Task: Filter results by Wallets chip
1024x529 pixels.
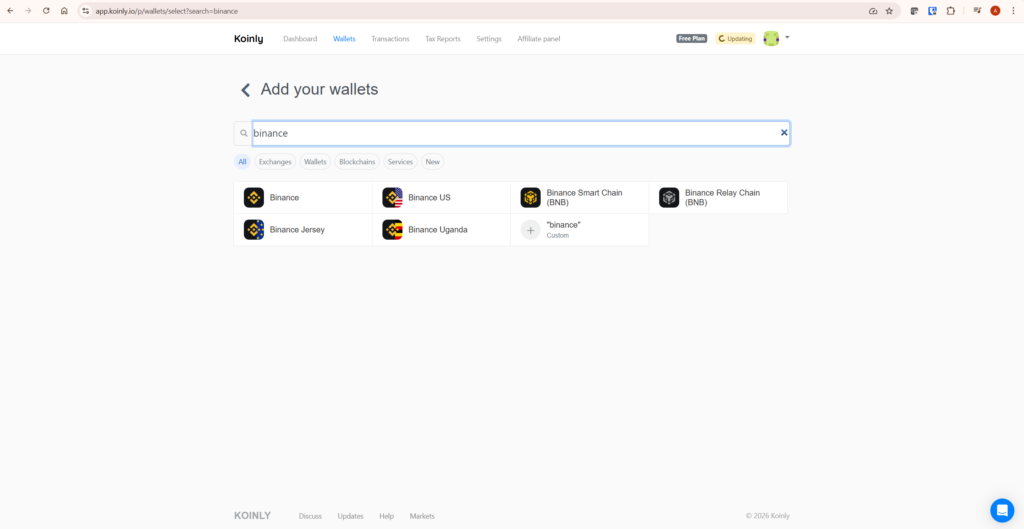Action: click(315, 161)
